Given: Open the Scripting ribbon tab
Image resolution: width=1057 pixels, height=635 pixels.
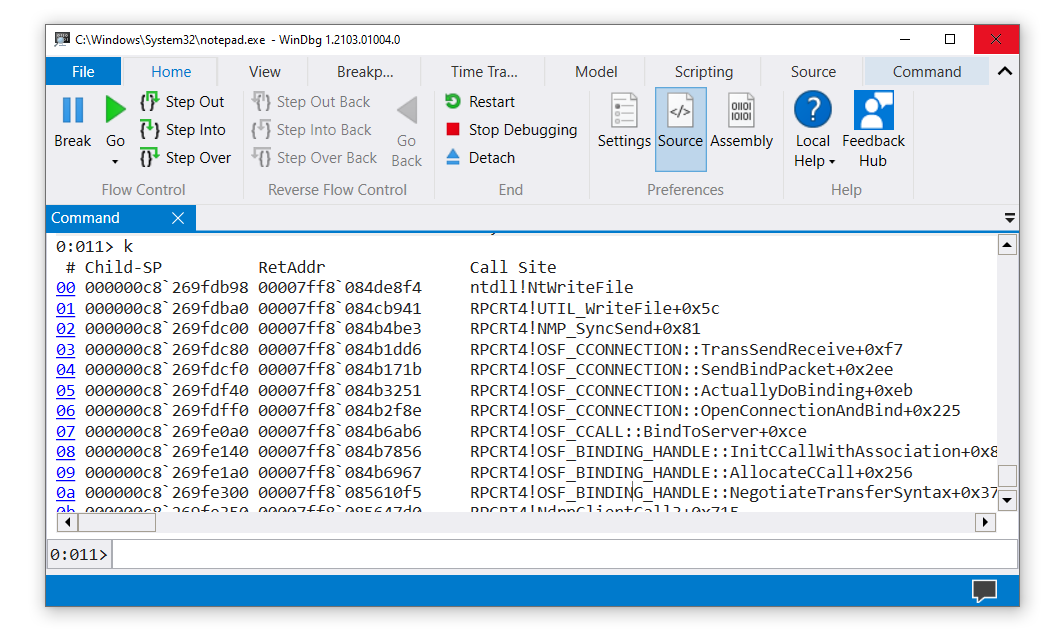Looking at the screenshot, I should (702, 71).
